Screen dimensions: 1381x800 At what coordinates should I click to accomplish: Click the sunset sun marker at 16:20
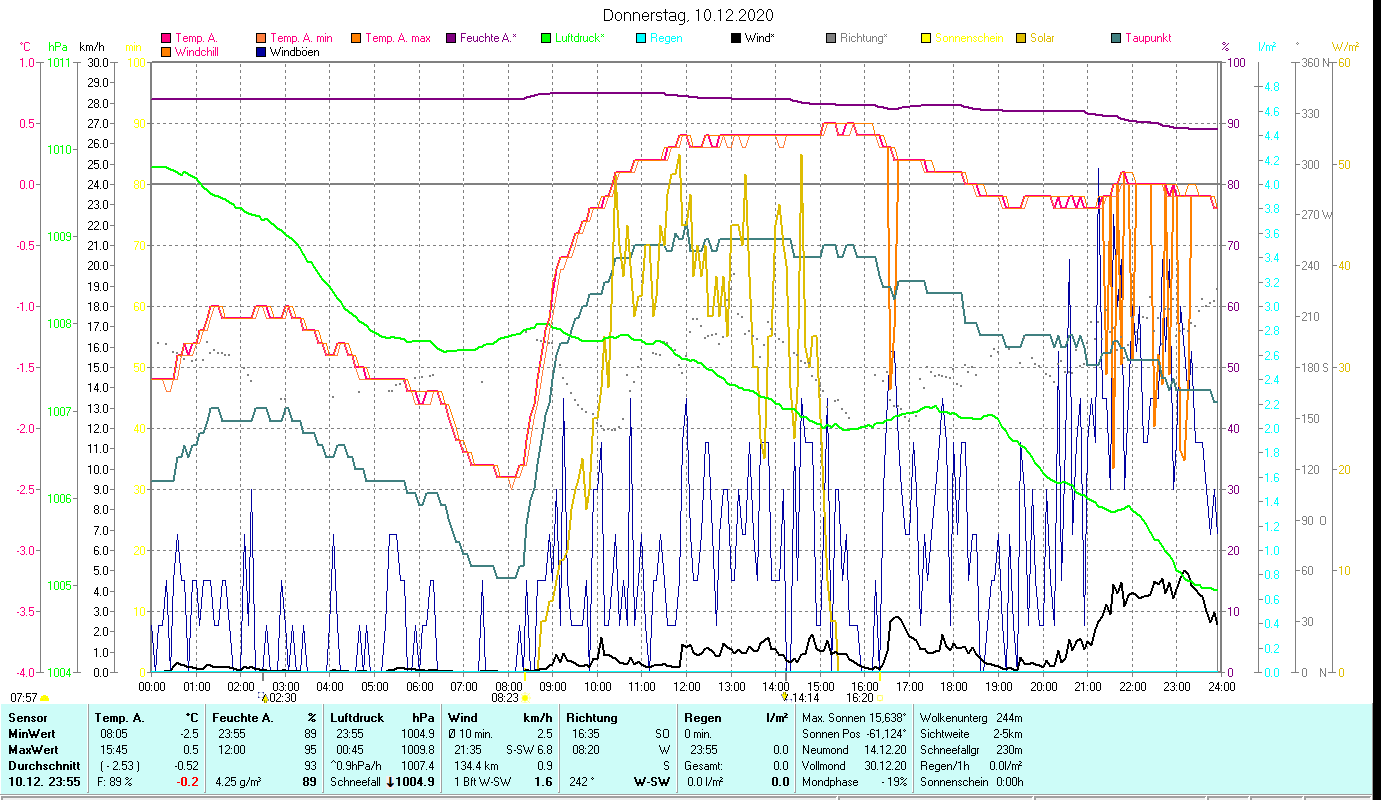(x=880, y=698)
